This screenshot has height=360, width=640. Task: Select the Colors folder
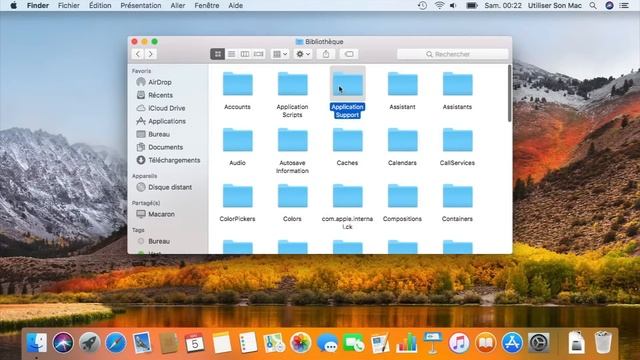tap(292, 196)
